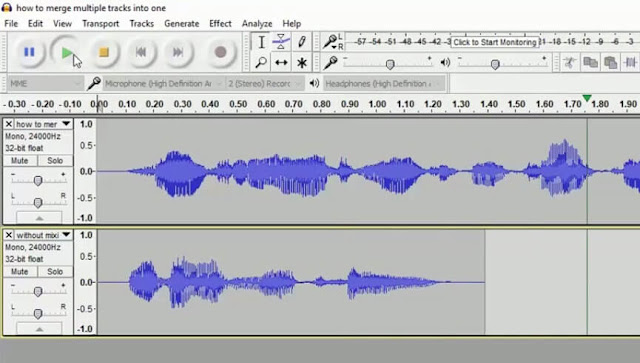This screenshot has width=640, height=363.
Task: Click the microphone icon beside recording volume slider
Action: pyautogui.click(x=330, y=62)
